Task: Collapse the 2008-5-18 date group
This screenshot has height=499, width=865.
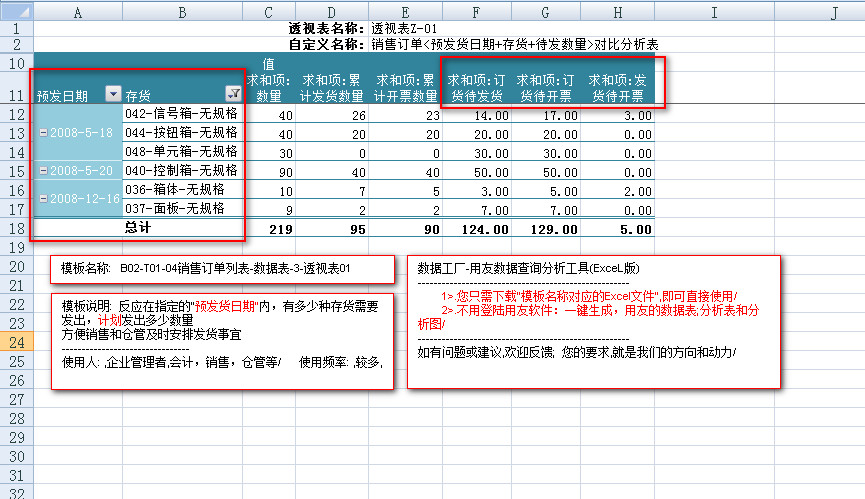Action: 41,133
